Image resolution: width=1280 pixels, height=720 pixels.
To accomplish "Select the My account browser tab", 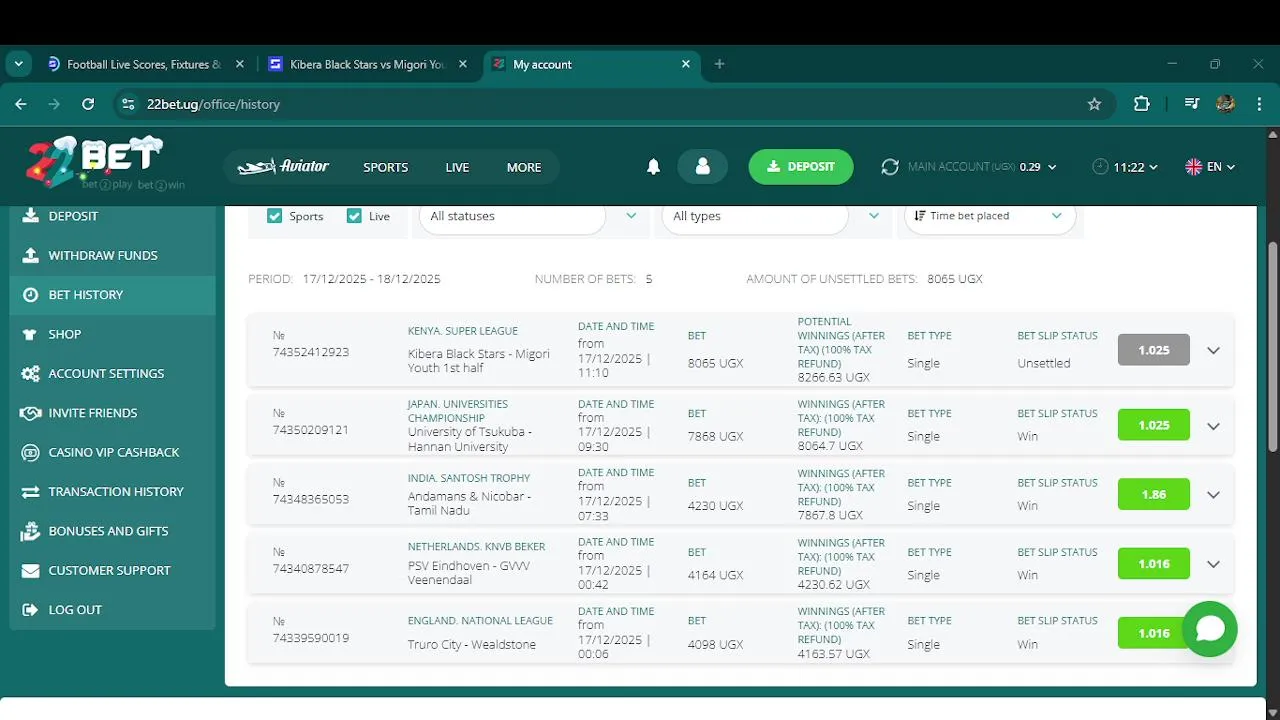I will [x=590, y=64].
